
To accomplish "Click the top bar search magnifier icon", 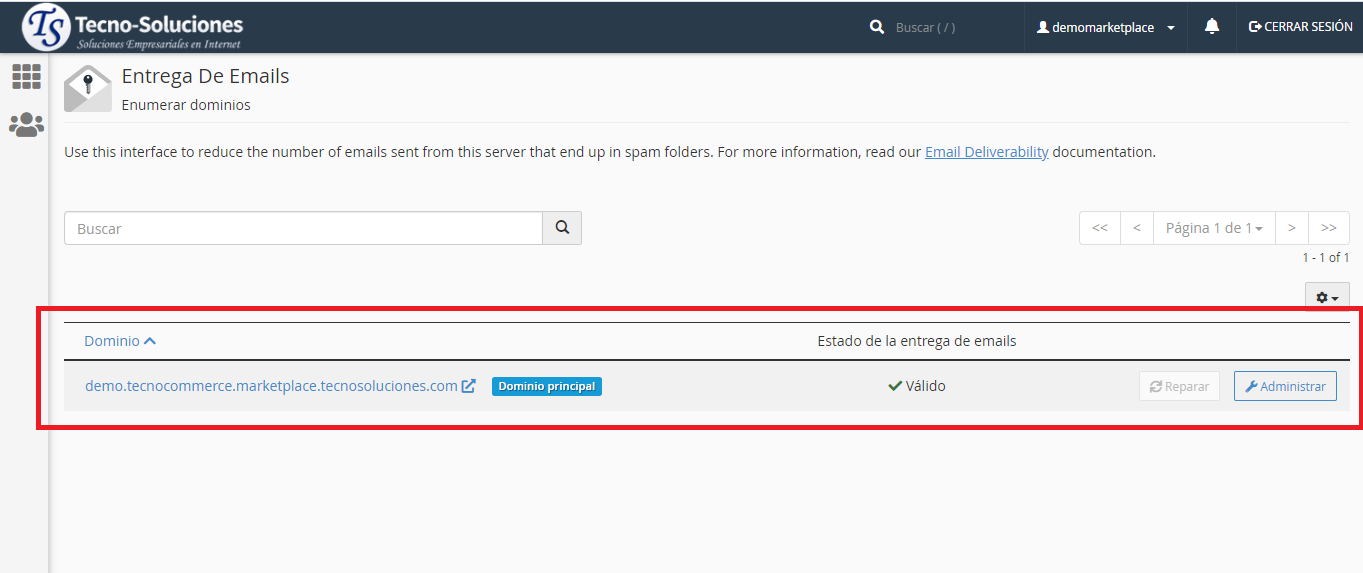I will pos(877,27).
